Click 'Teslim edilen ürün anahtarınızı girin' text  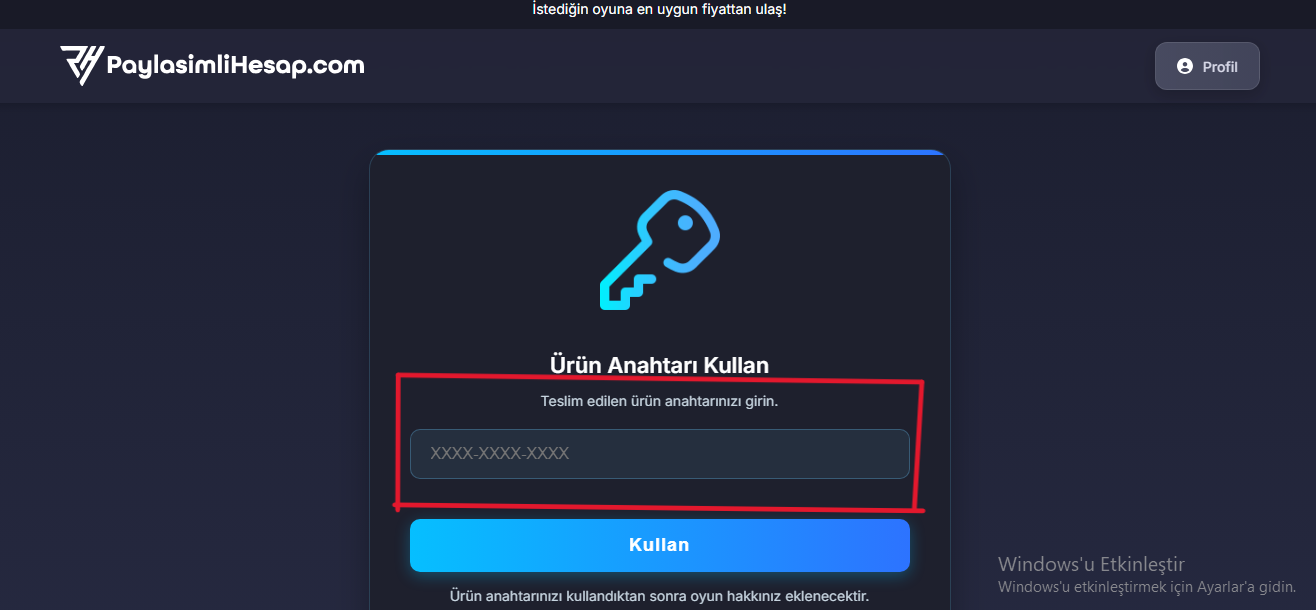(659, 401)
